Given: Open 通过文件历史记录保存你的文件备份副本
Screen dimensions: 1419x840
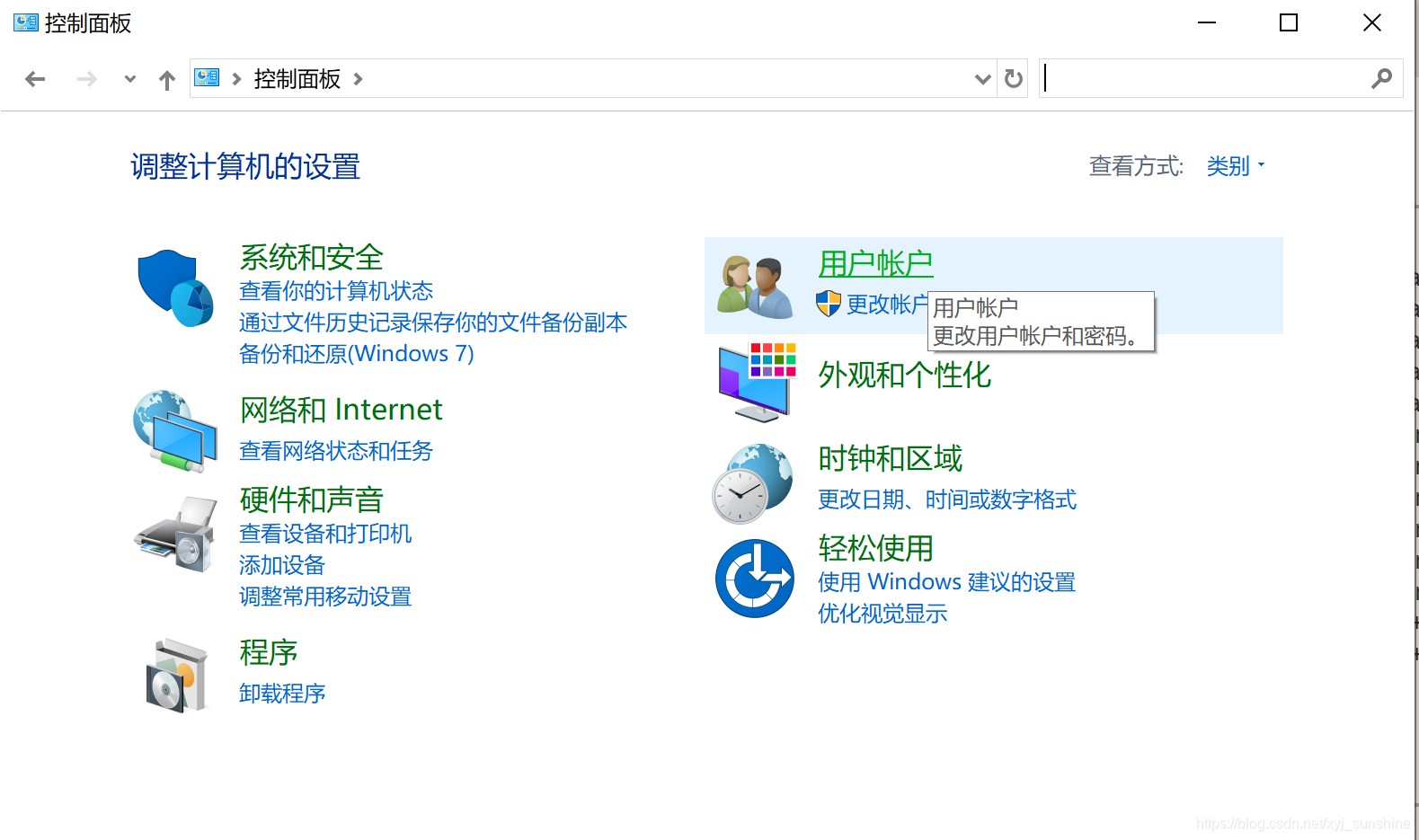Looking at the screenshot, I should 433,323.
